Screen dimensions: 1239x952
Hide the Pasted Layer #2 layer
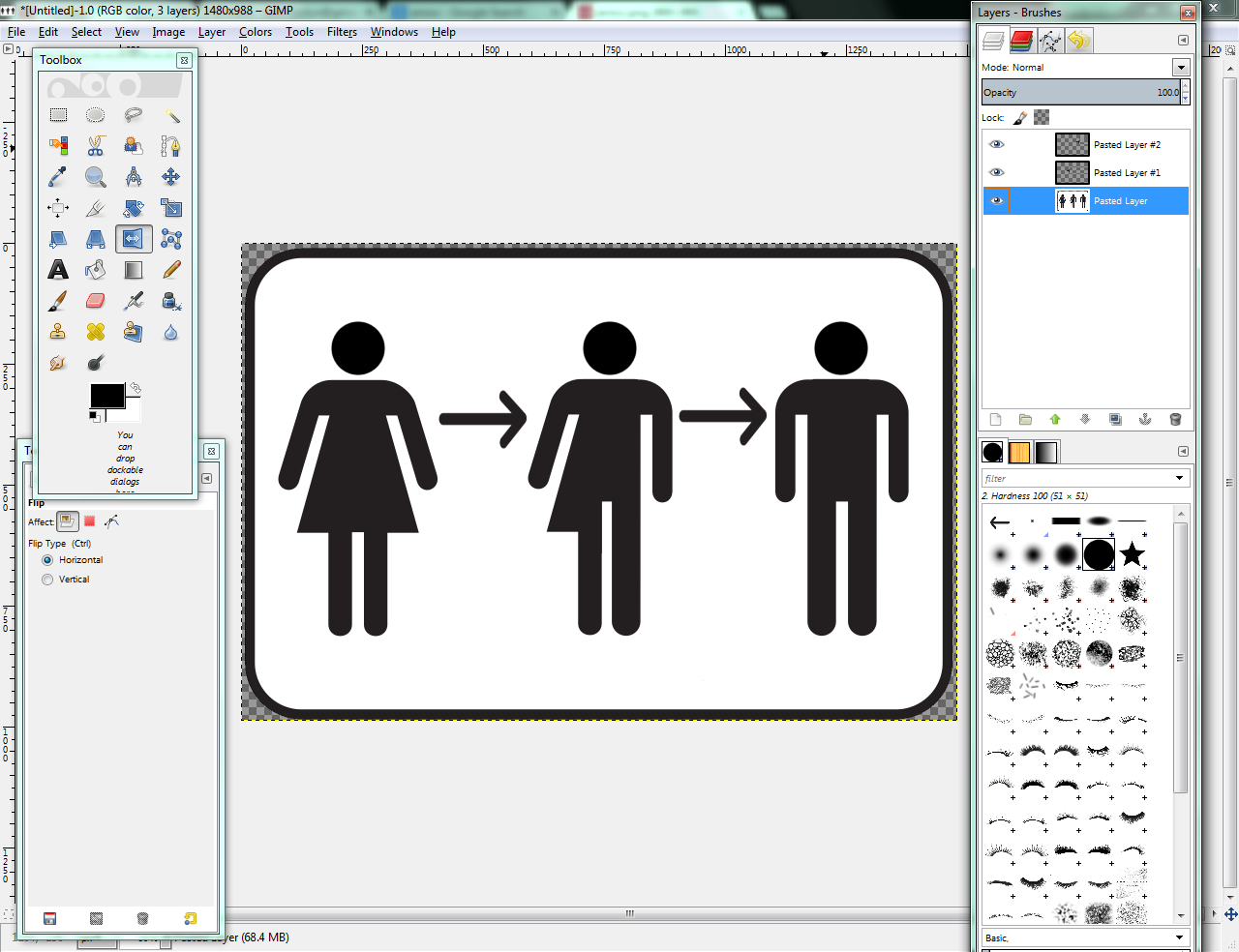[x=996, y=144]
